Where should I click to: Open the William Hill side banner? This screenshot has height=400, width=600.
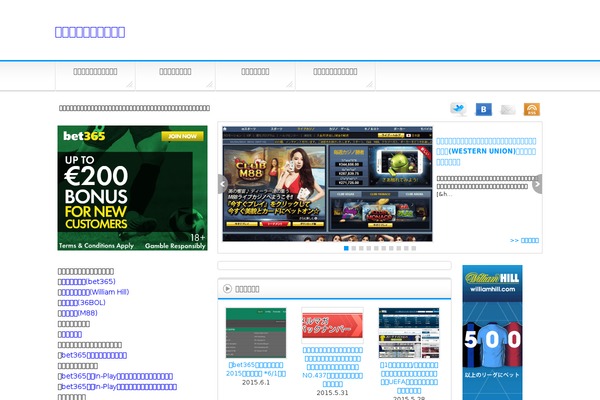(492, 332)
